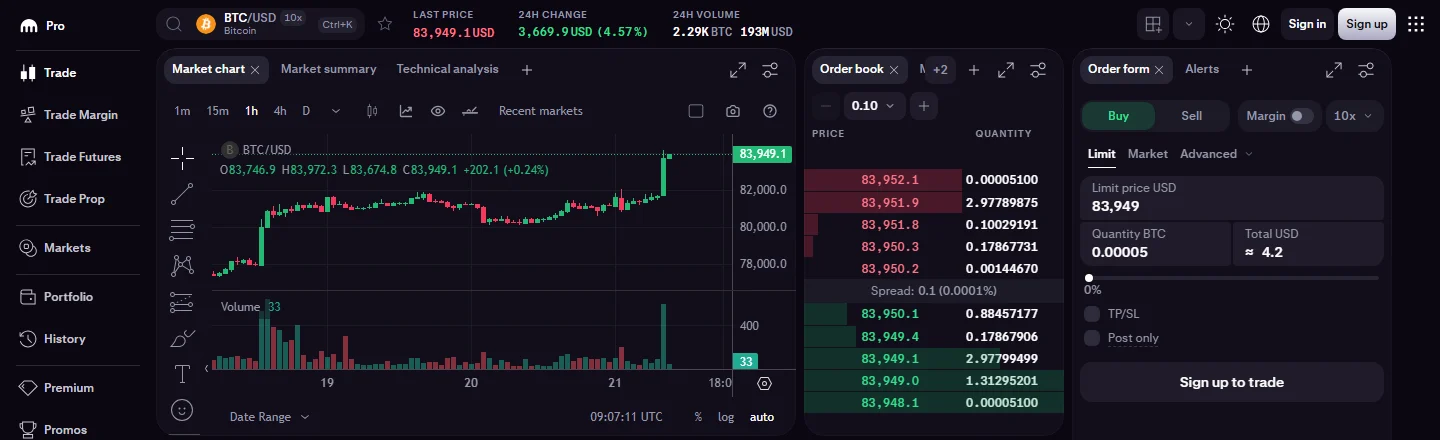This screenshot has height=440, width=1440.
Task: Choose the Market order type
Action: pyautogui.click(x=1148, y=154)
